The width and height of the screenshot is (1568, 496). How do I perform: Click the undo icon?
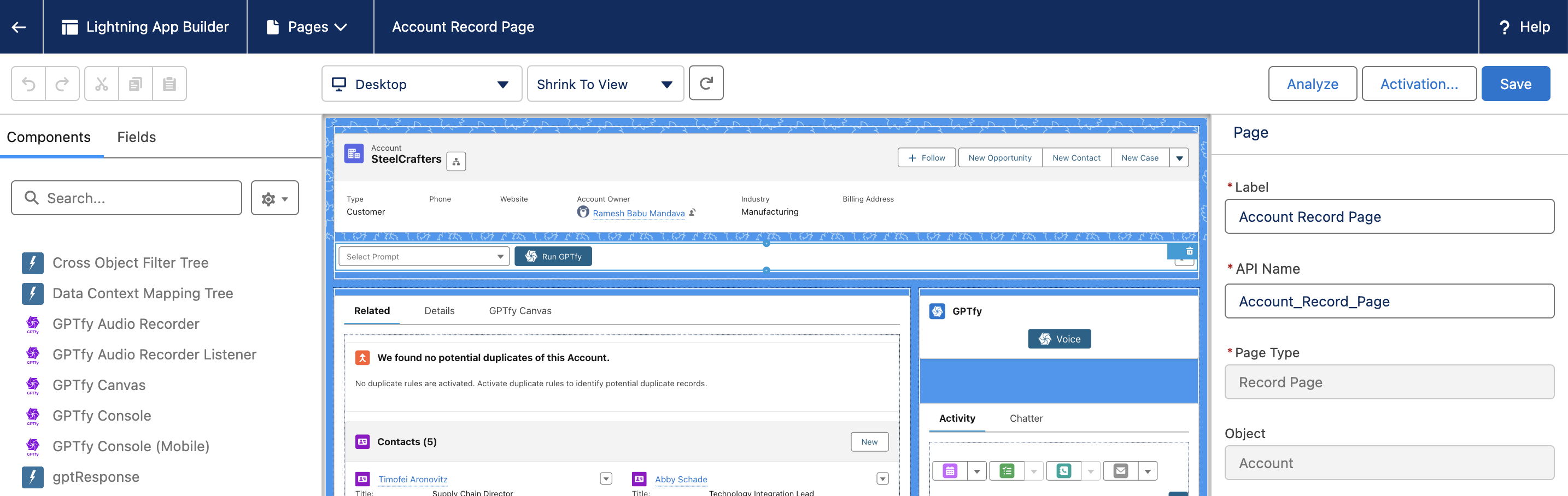click(x=28, y=84)
